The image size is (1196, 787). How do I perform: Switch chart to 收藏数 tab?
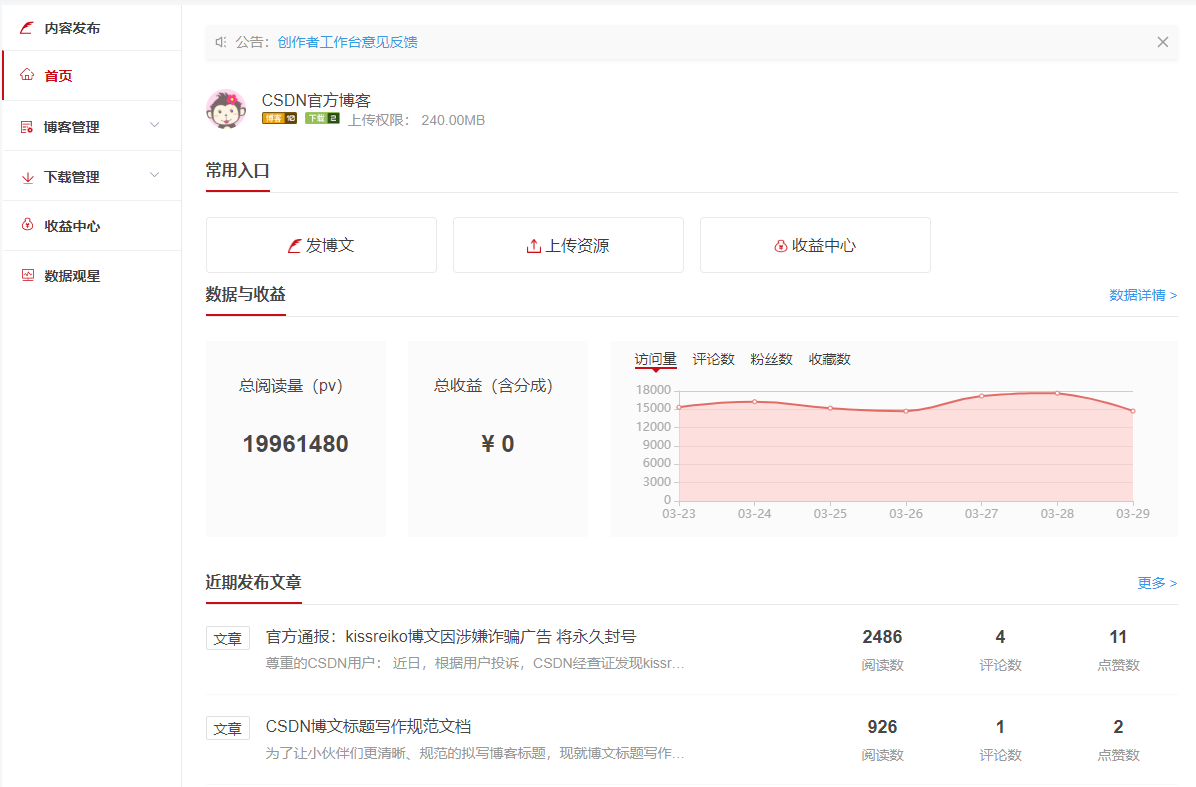[829, 359]
